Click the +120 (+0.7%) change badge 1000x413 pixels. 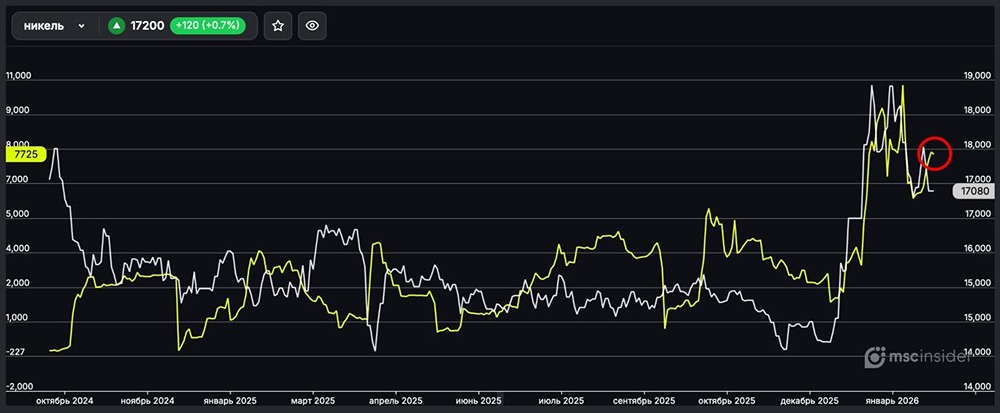tap(209, 26)
